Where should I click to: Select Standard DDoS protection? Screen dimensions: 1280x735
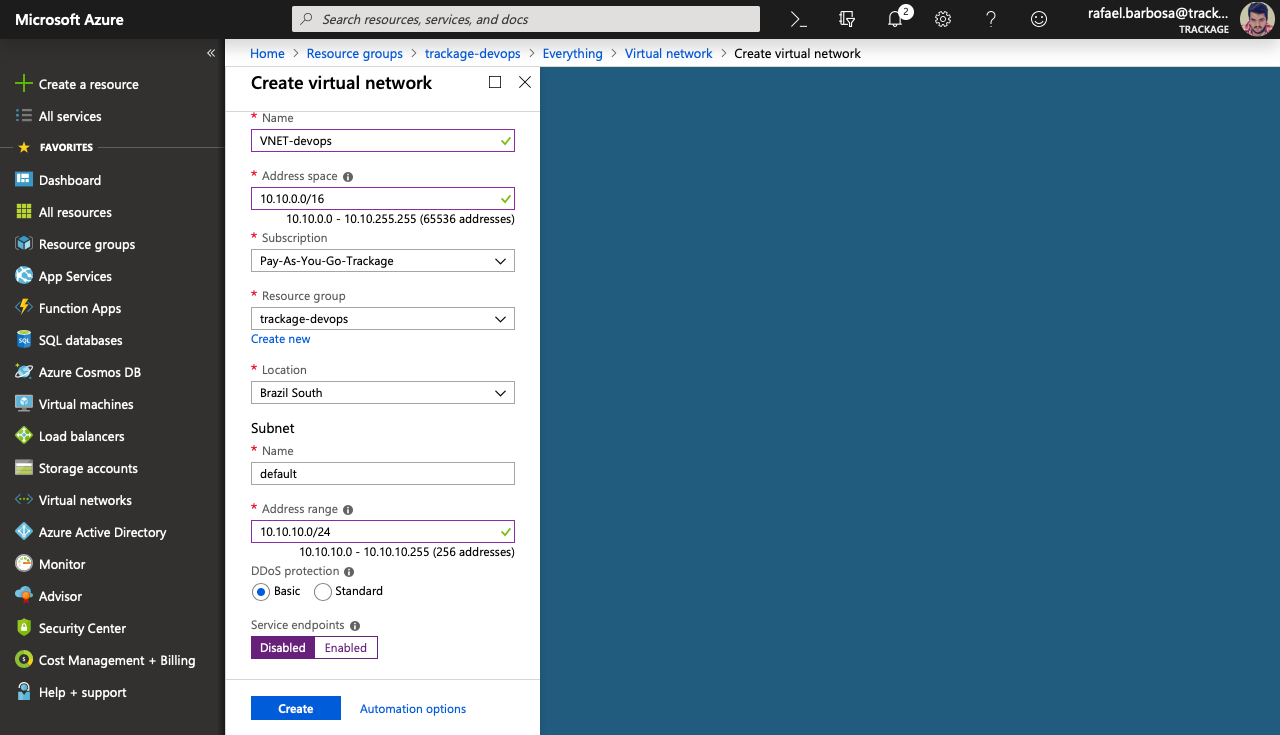coord(323,591)
